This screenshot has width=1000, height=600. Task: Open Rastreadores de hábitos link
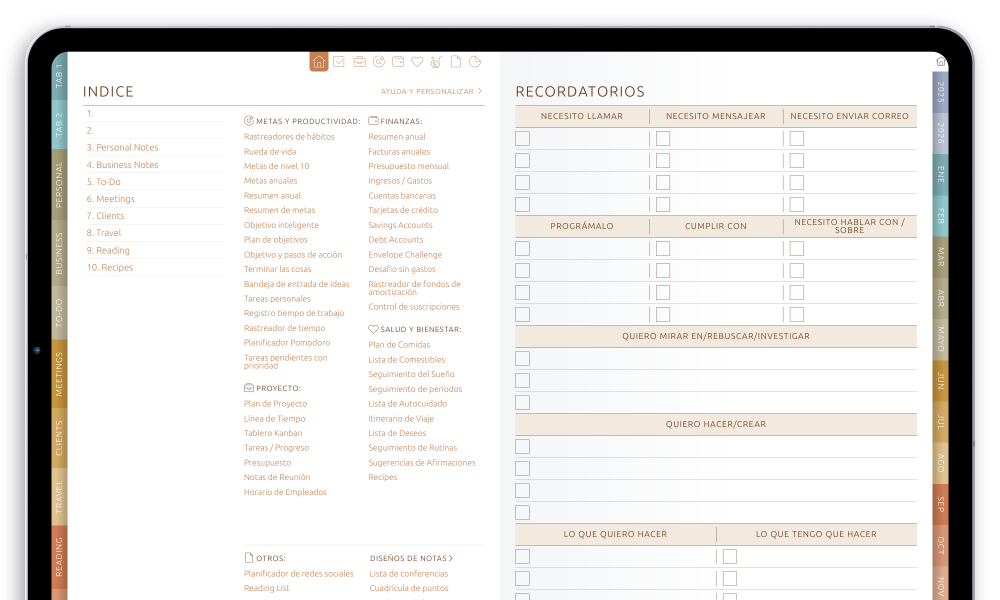pos(289,136)
